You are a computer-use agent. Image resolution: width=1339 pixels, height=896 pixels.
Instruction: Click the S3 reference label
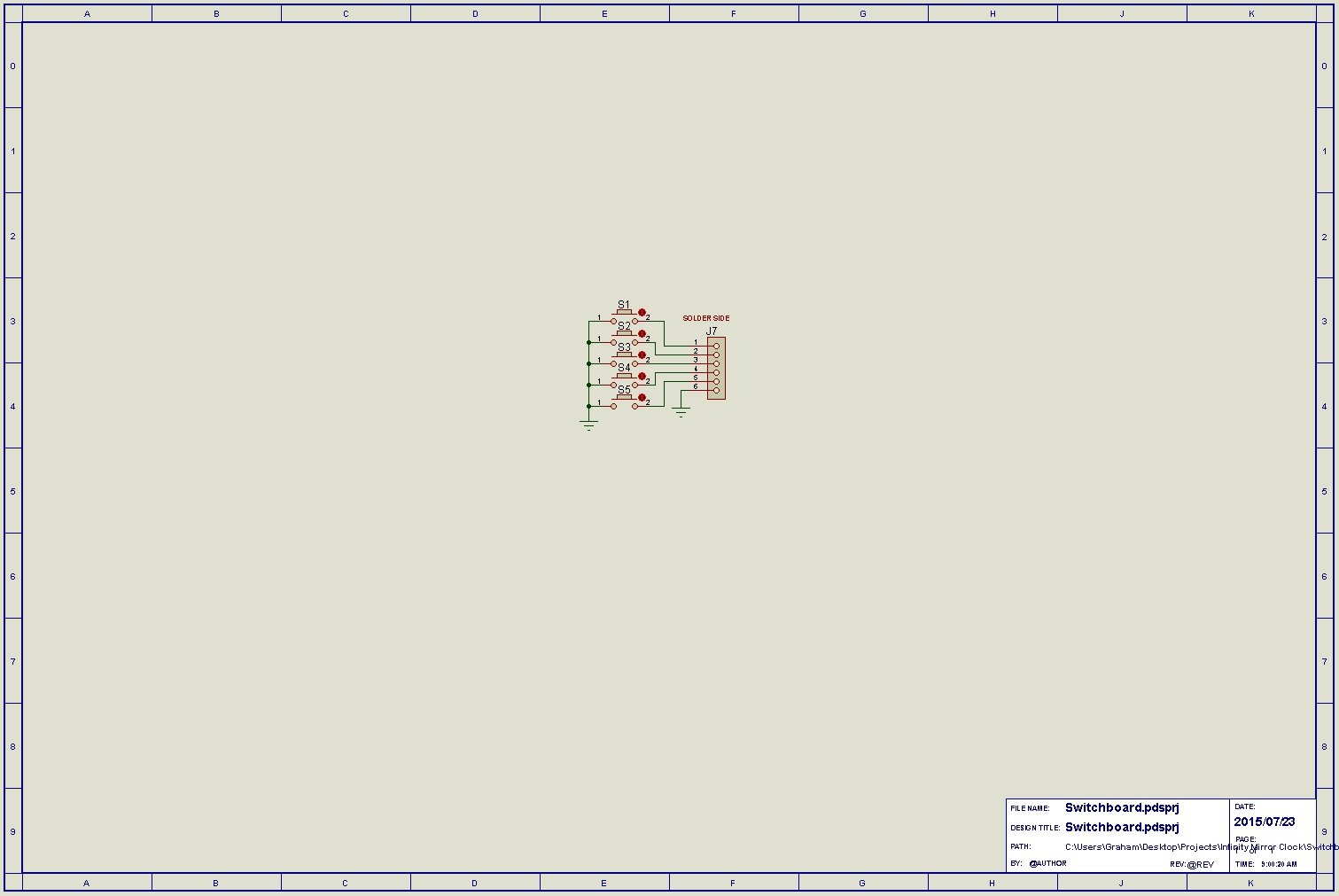[624, 347]
